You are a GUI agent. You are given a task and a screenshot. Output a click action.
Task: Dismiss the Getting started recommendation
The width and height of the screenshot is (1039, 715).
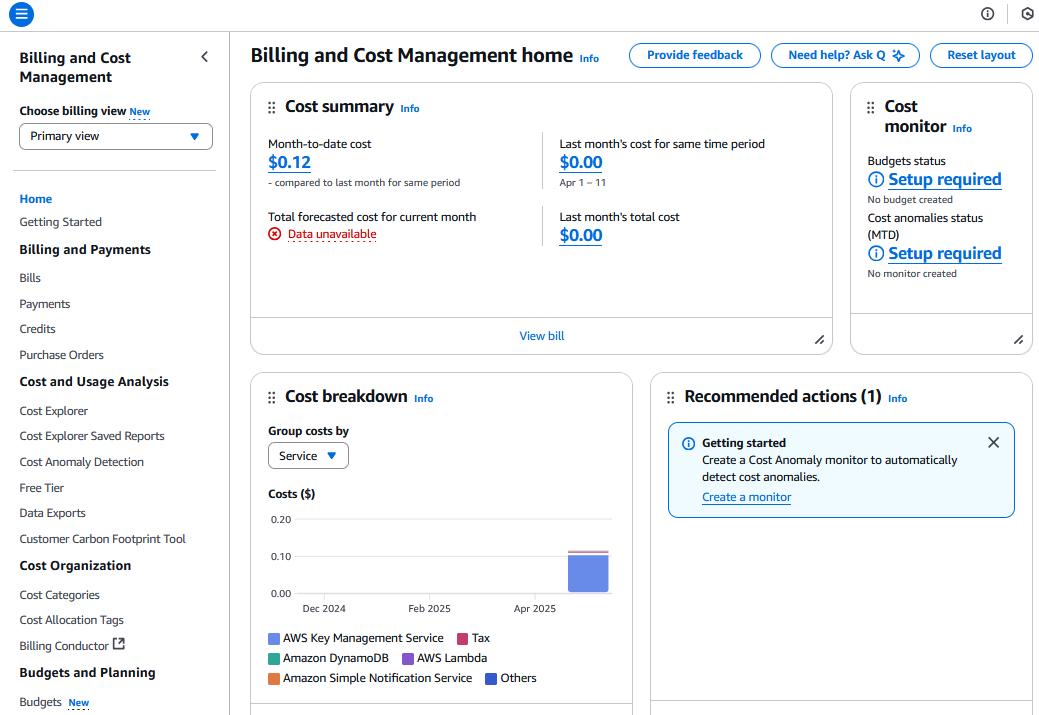[x=993, y=443]
